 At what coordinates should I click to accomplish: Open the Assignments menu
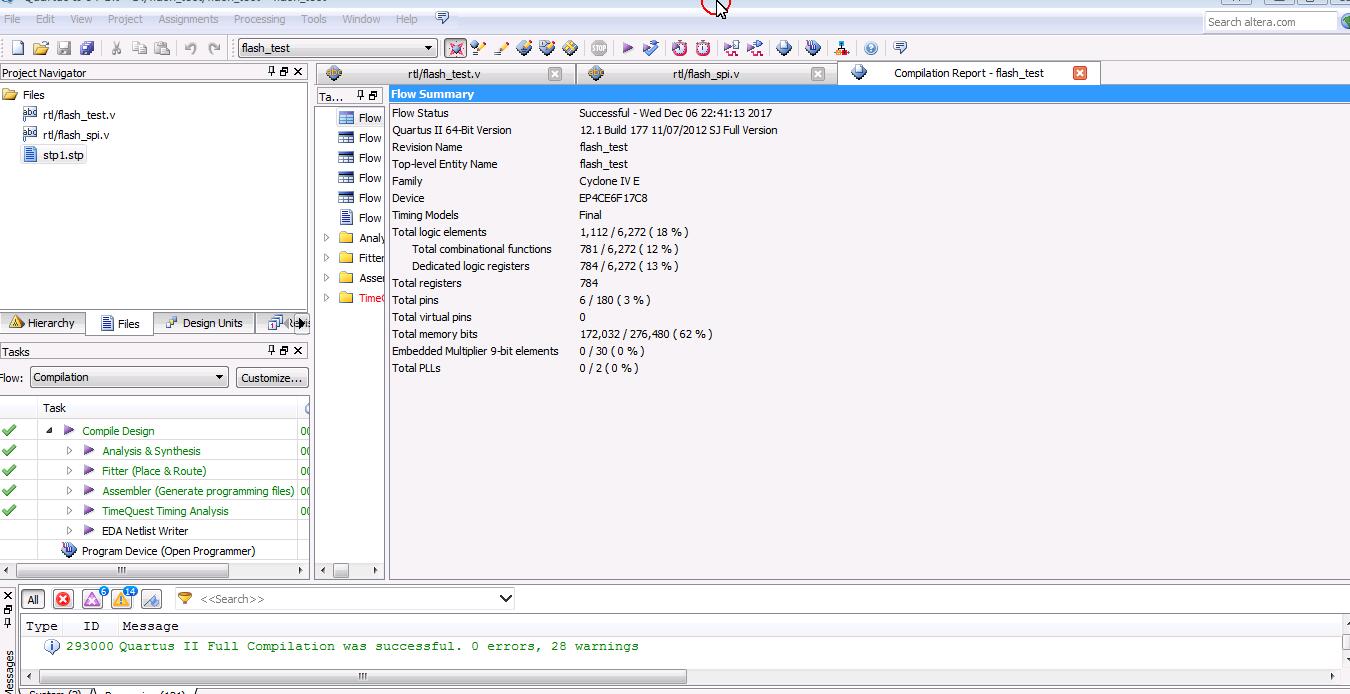click(x=188, y=19)
